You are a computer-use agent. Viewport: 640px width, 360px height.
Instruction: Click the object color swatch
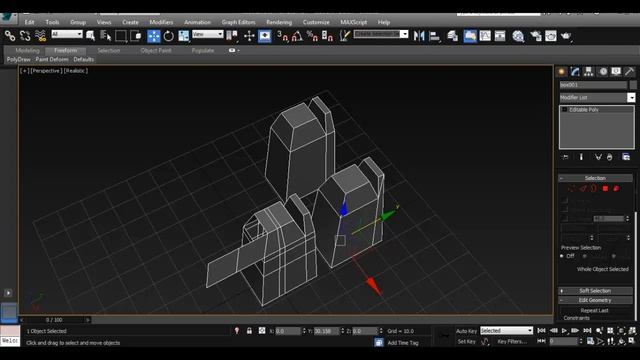click(x=633, y=85)
